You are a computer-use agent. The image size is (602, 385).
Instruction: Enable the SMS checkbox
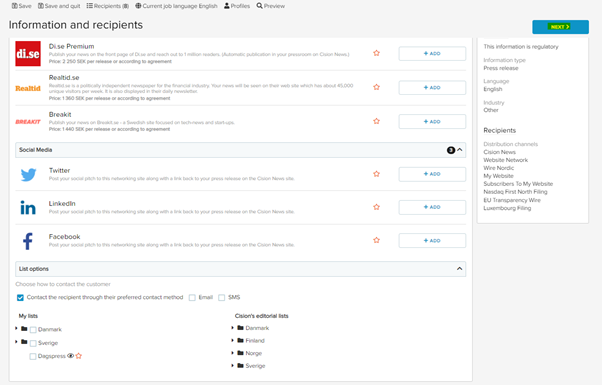[x=222, y=297]
